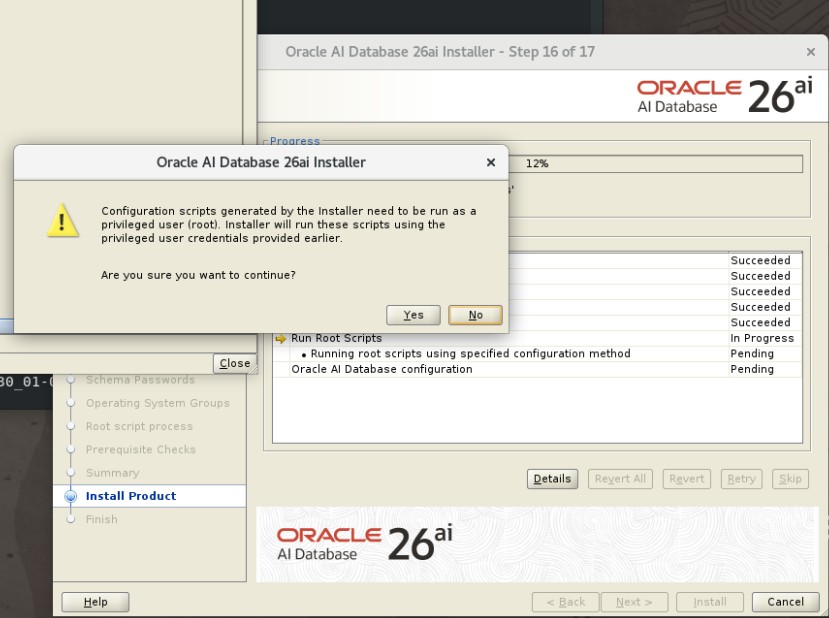Close the installer Step 16 window
This screenshot has height=618, width=829.
coord(810,52)
